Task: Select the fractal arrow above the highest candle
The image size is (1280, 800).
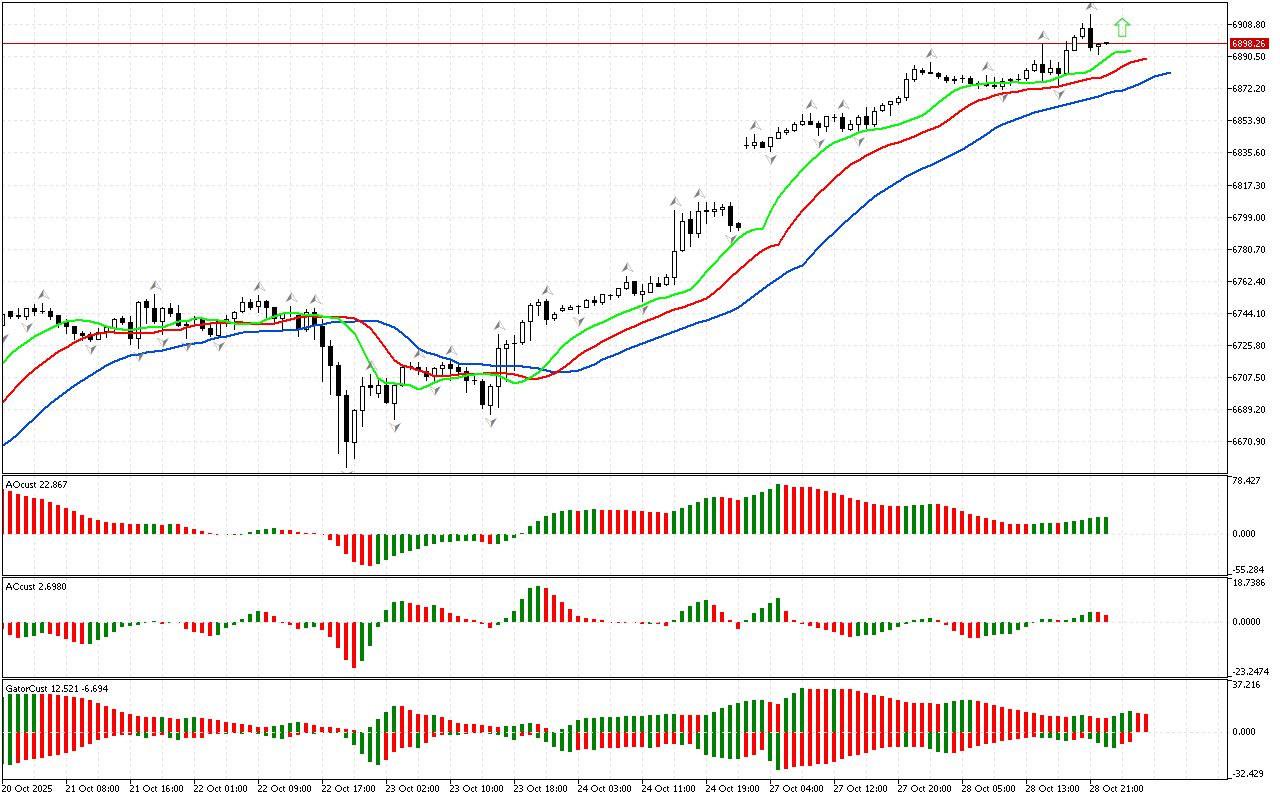Action: point(1091,8)
